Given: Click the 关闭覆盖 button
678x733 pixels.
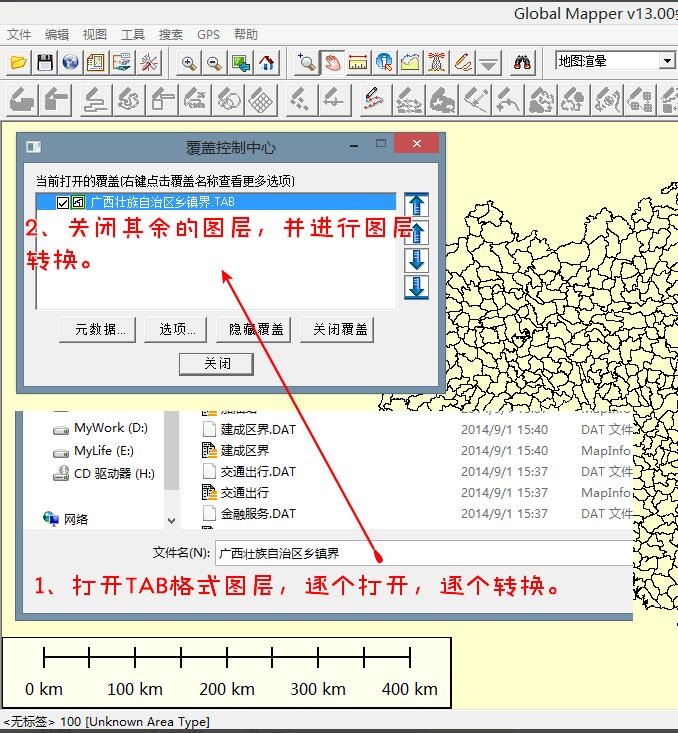Looking at the screenshot, I should click(337, 330).
